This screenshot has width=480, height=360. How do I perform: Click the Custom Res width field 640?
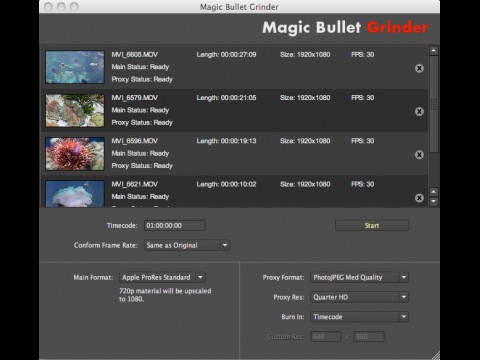click(326, 337)
